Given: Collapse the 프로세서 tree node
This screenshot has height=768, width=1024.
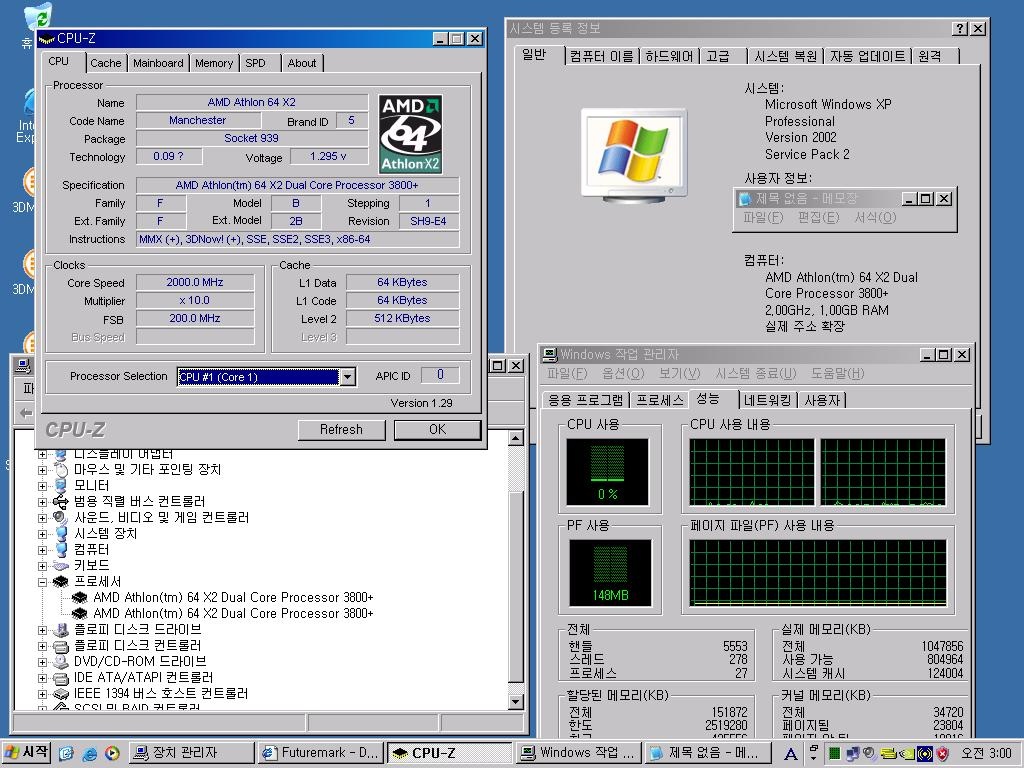Looking at the screenshot, I should (x=42, y=582).
